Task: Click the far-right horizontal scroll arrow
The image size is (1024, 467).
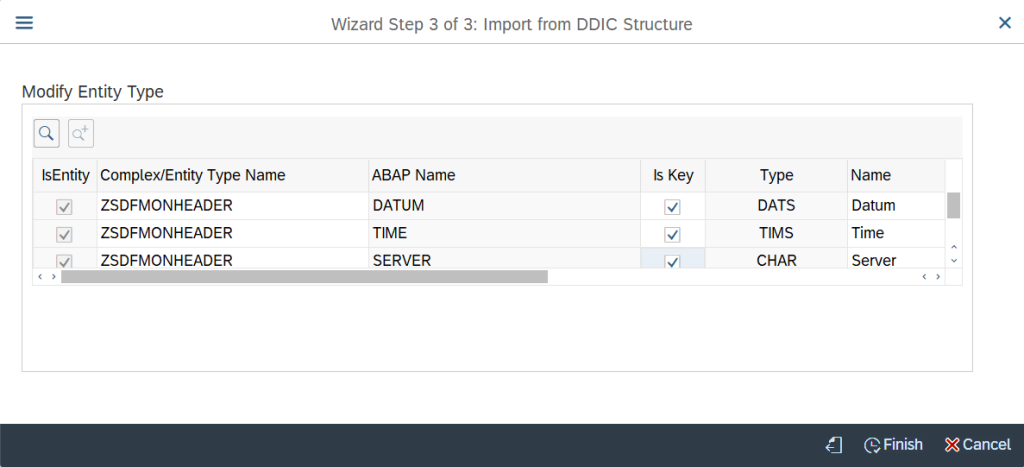Action: (938, 277)
